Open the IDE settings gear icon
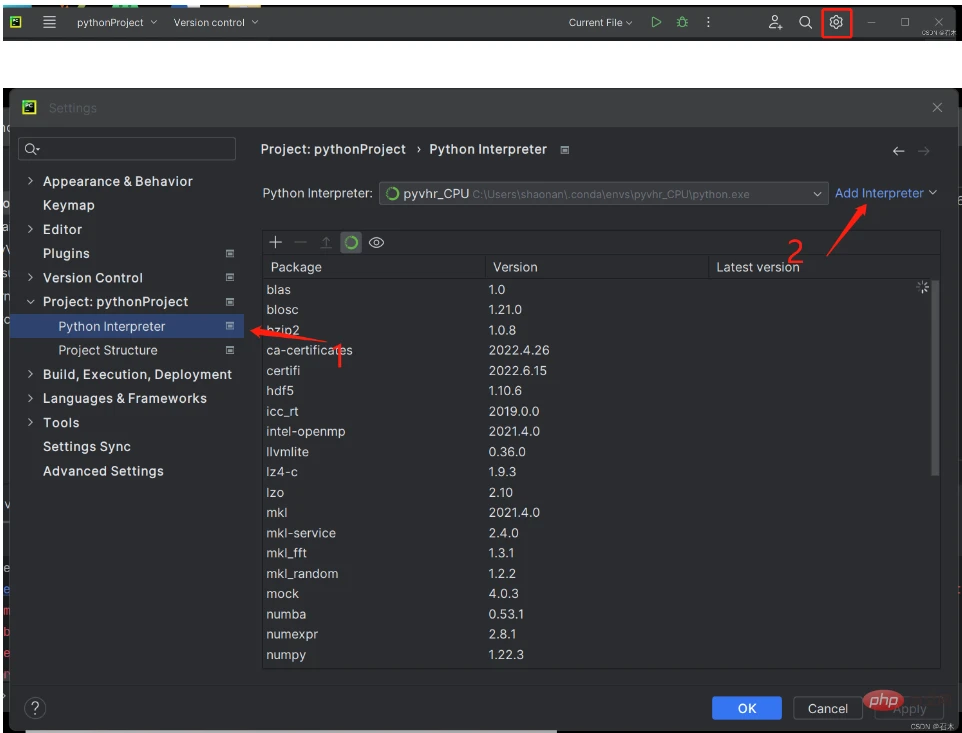This screenshot has height=733, width=962. pyautogui.click(x=836, y=22)
